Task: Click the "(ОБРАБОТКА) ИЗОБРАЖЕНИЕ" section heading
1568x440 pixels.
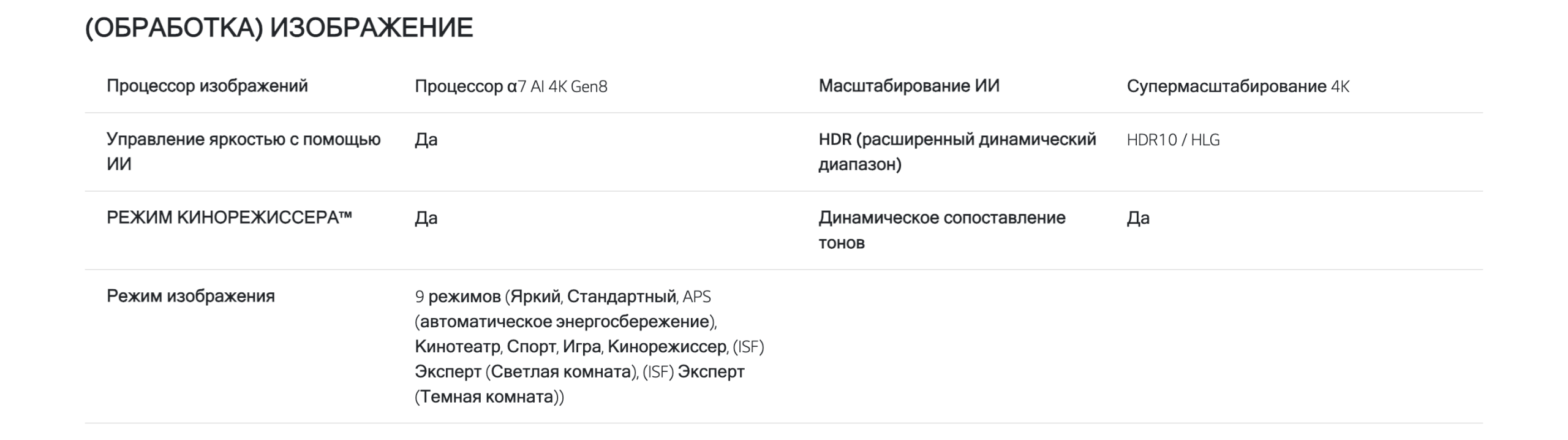Action: [279, 28]
